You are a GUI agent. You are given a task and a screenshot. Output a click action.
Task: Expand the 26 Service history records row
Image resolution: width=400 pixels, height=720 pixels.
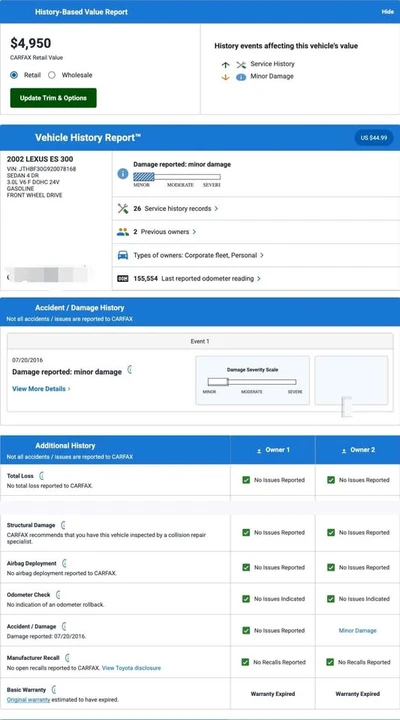click(256, 208)
